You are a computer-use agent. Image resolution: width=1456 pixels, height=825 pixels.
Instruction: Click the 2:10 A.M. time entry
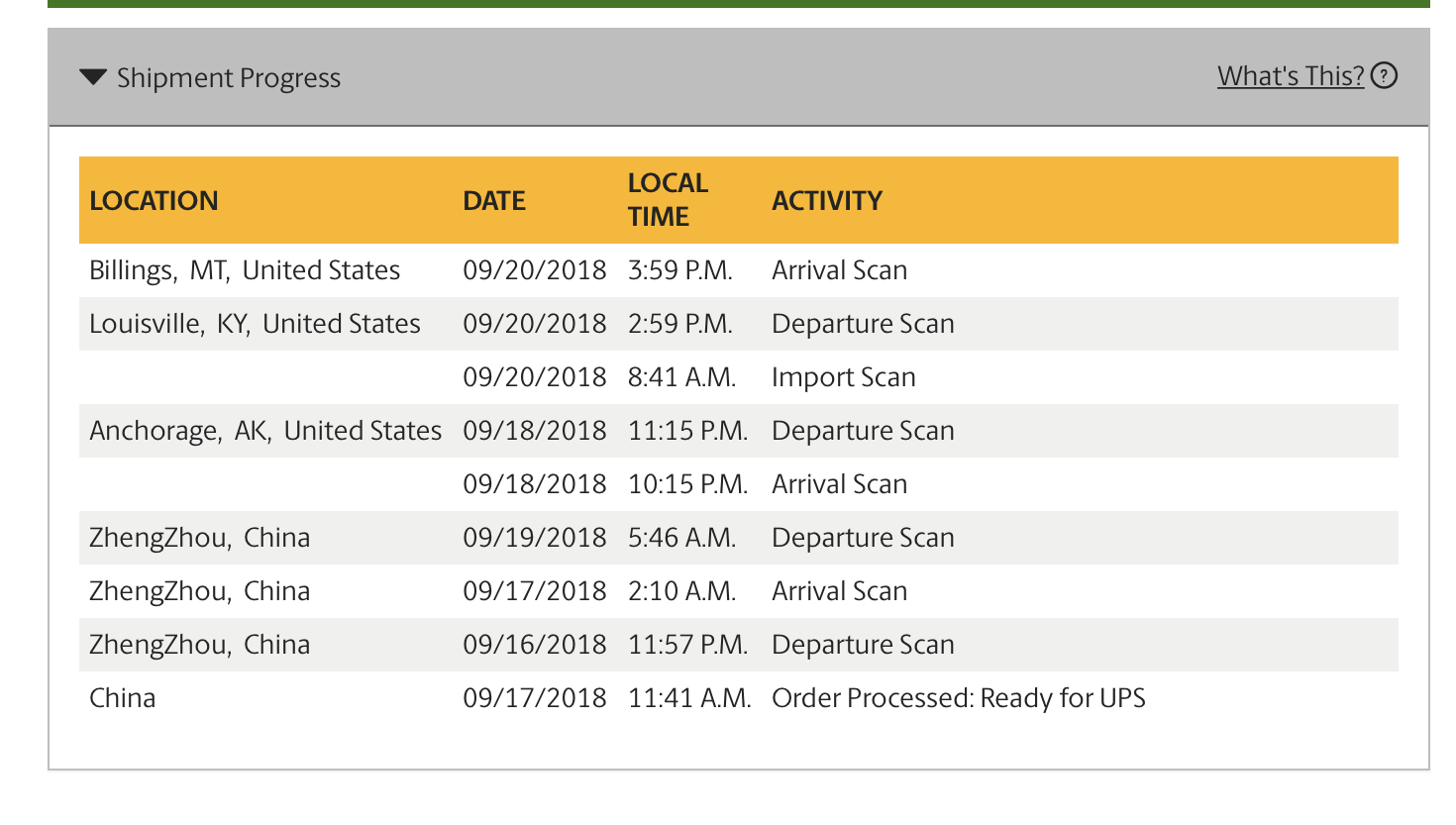pos(681,591)
